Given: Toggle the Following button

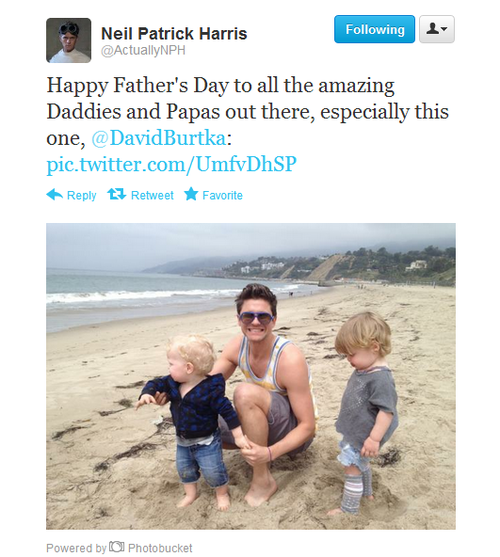Looking at the screenshot, I should point(374,29).
